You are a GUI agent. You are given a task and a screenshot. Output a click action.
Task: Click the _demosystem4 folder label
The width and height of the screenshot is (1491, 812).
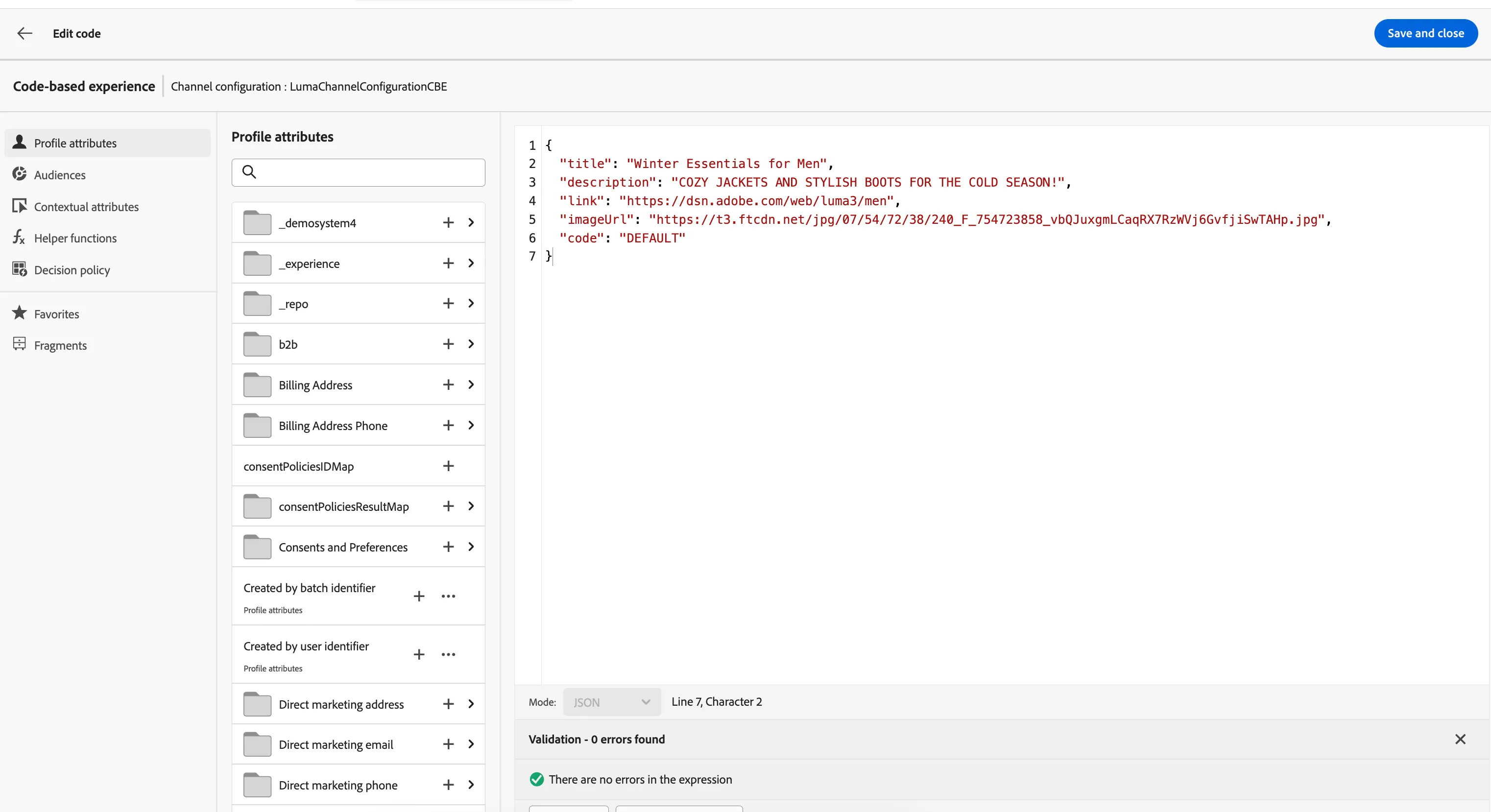point(317,223)
